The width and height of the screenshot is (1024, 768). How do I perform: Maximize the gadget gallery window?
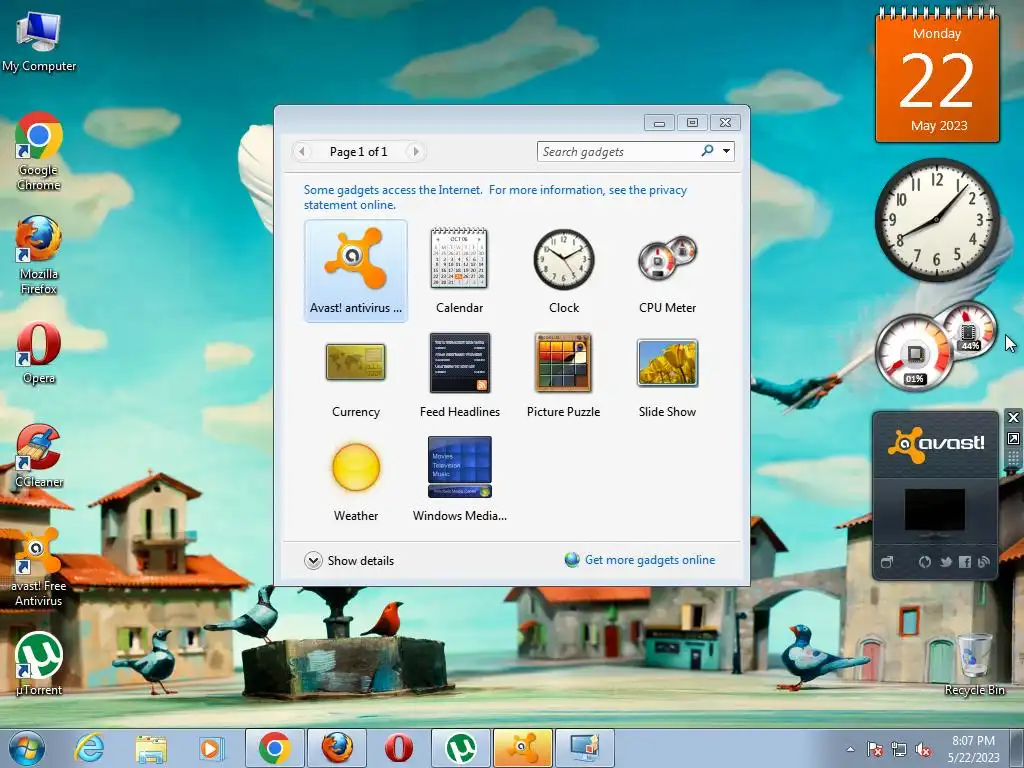coord(692,122)
